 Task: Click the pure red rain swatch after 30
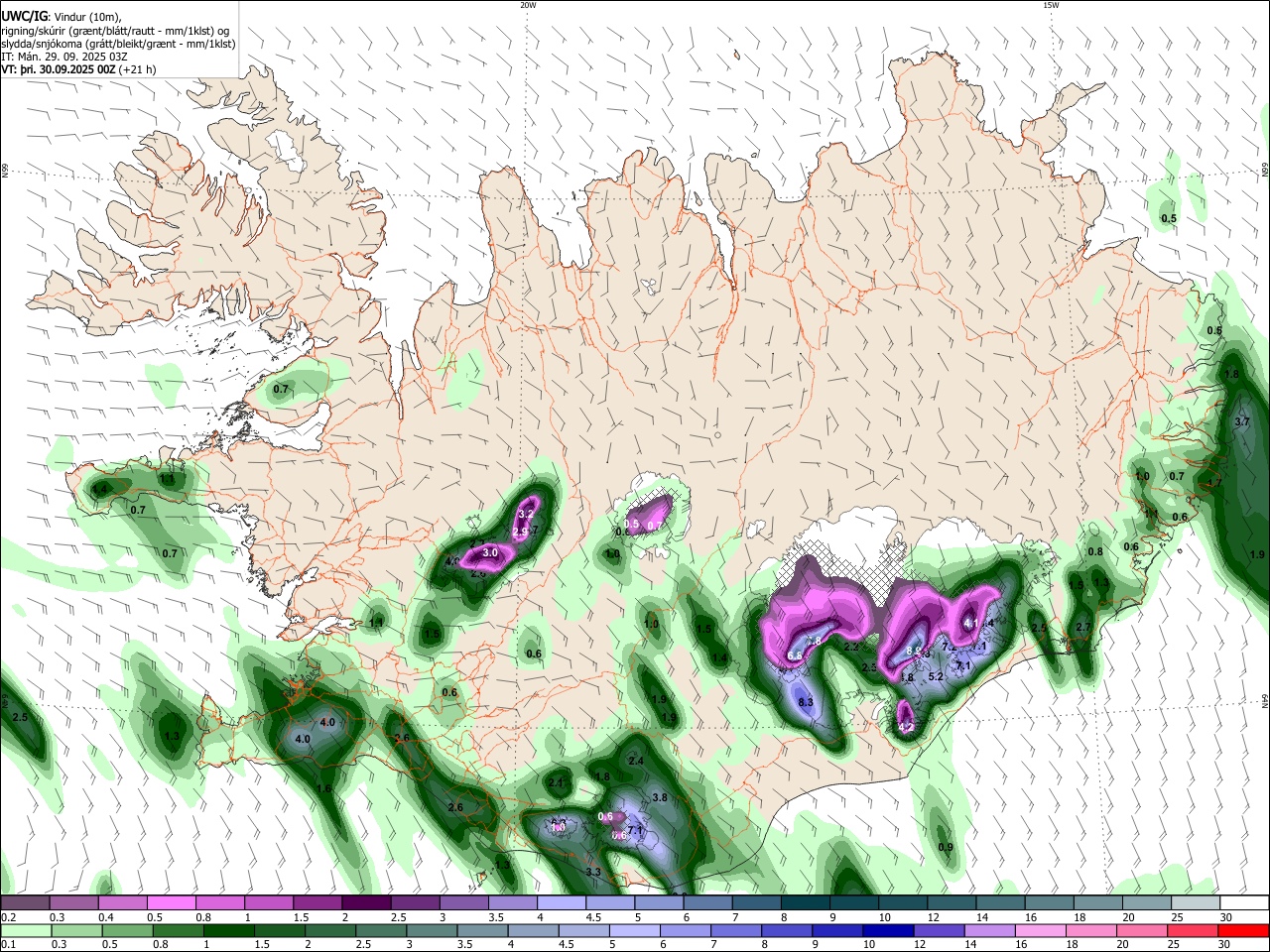click(1242, 930)
